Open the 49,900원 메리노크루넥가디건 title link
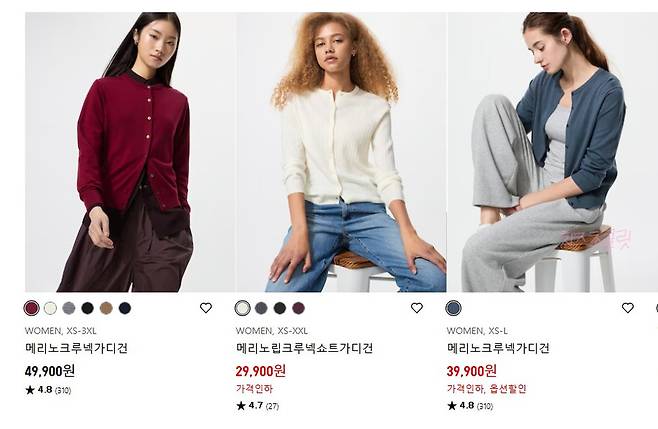The width and height of the screenshot is (658, 429). coord(76,348)
